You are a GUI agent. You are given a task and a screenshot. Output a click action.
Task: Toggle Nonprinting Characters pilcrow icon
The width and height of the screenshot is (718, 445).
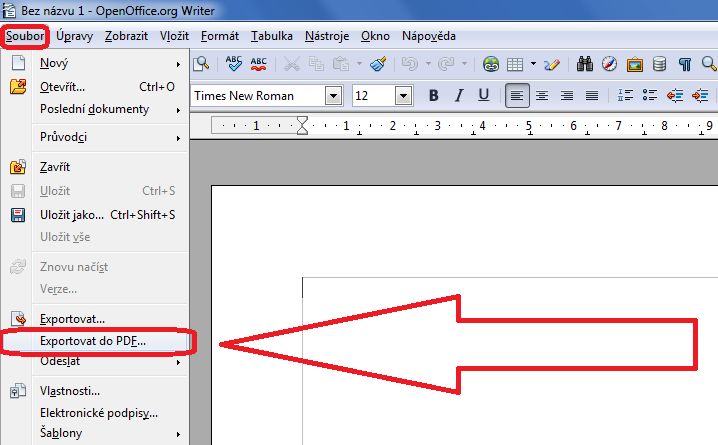tap(685, 64)
